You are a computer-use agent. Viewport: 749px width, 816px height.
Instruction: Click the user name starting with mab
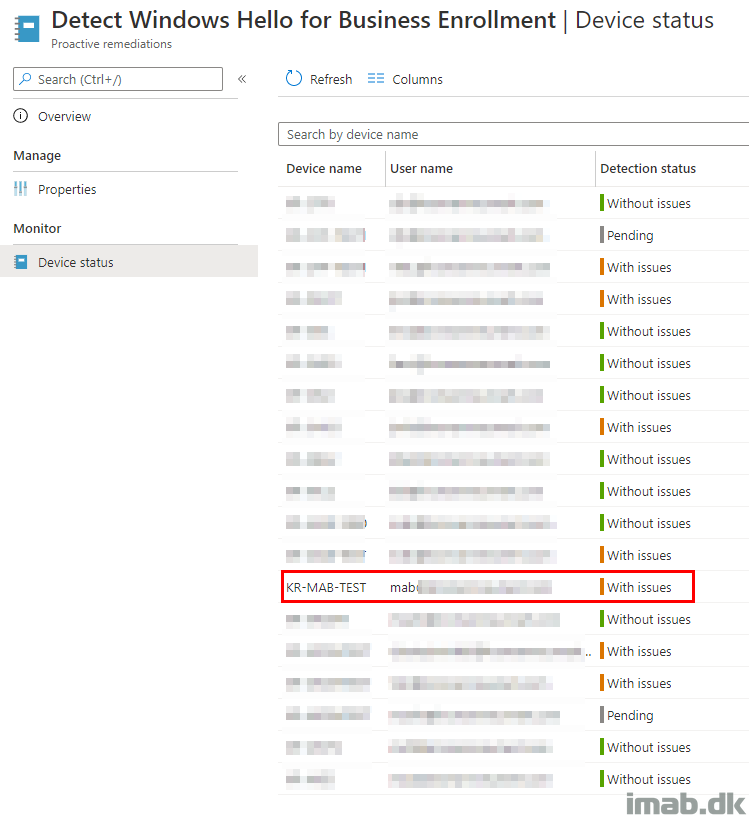tap(470, 588)
